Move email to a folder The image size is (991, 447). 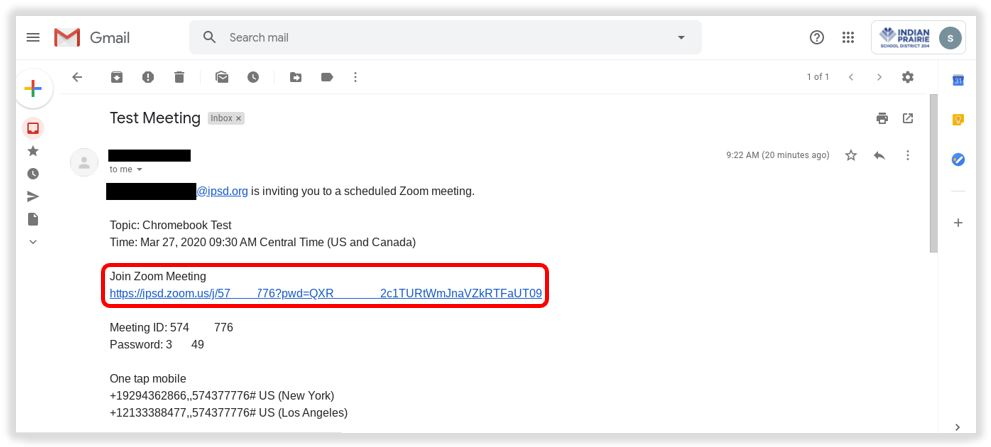point(296,77)
